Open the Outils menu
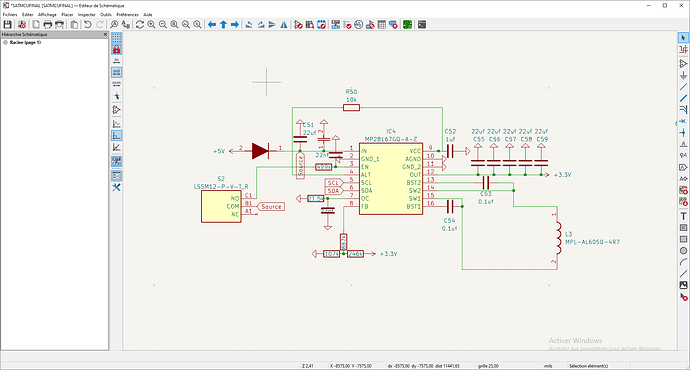 (106, 15)
